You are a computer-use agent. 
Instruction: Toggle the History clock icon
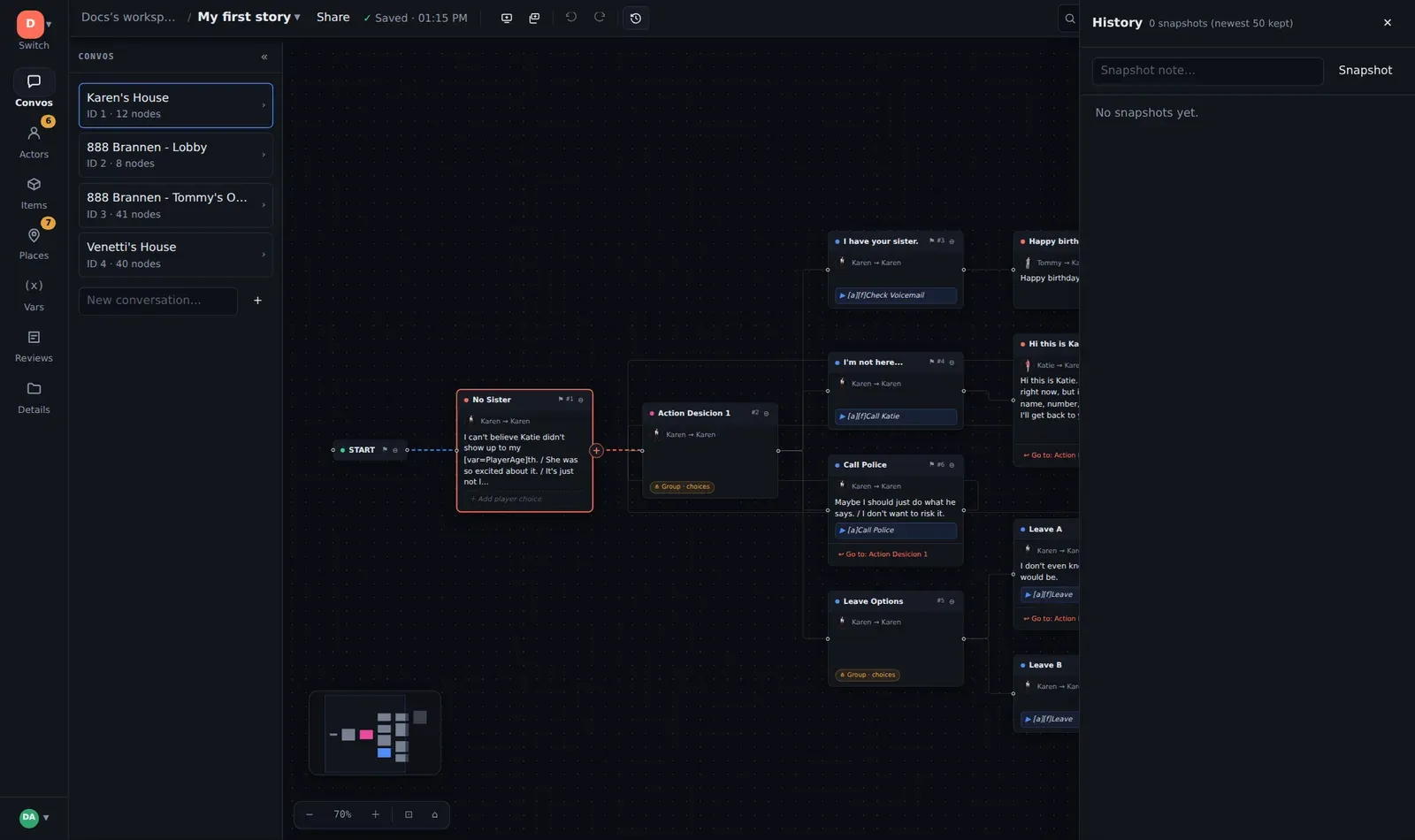point(636,18)
